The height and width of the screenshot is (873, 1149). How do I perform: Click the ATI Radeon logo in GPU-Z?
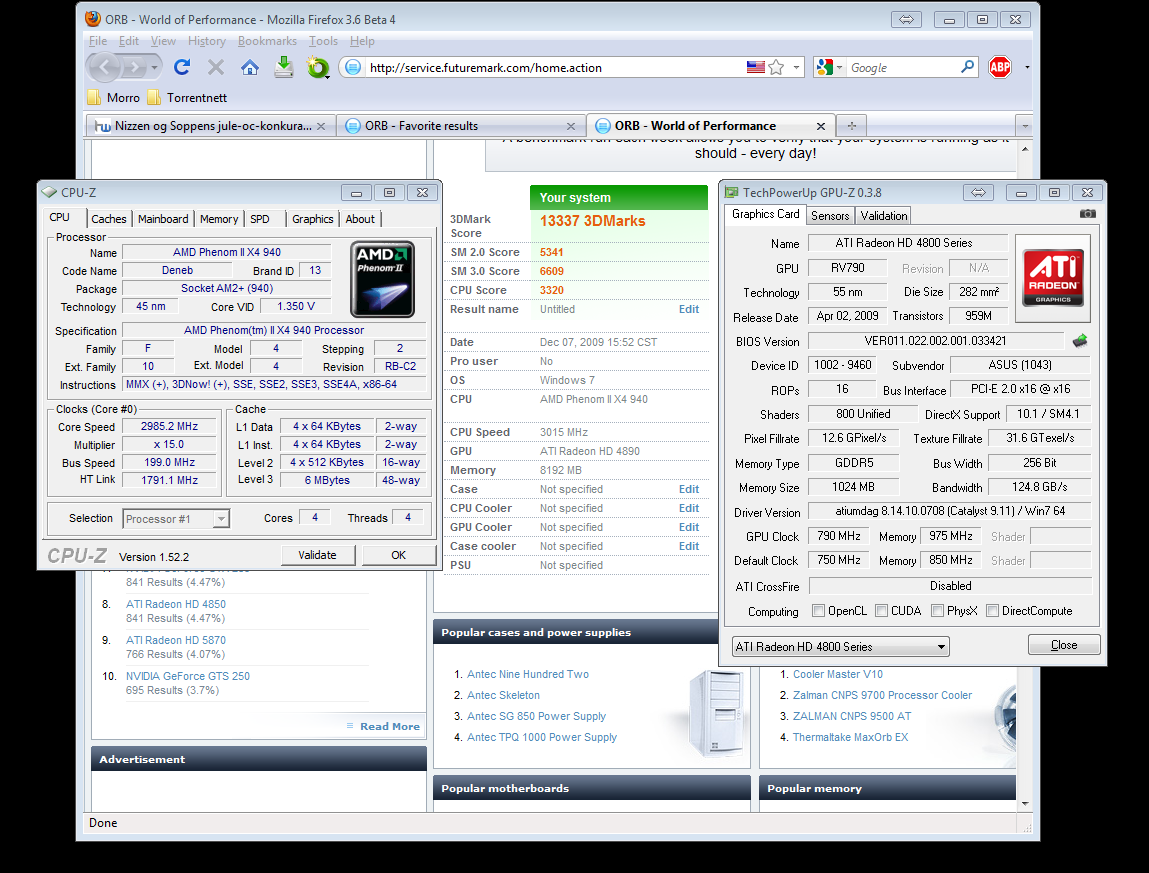(x=1053, y=278)
